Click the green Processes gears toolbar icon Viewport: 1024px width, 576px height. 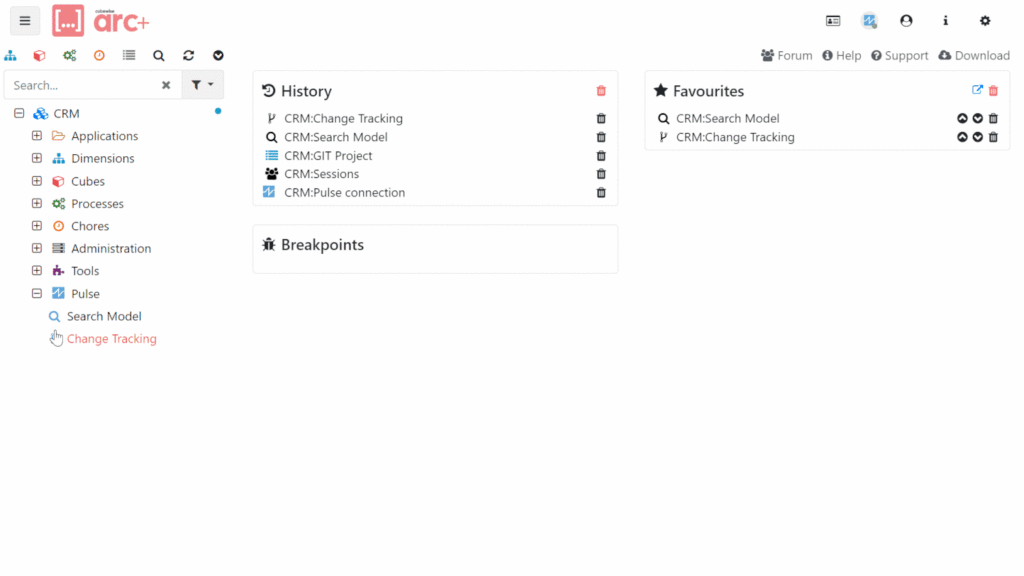pos(69,56)
